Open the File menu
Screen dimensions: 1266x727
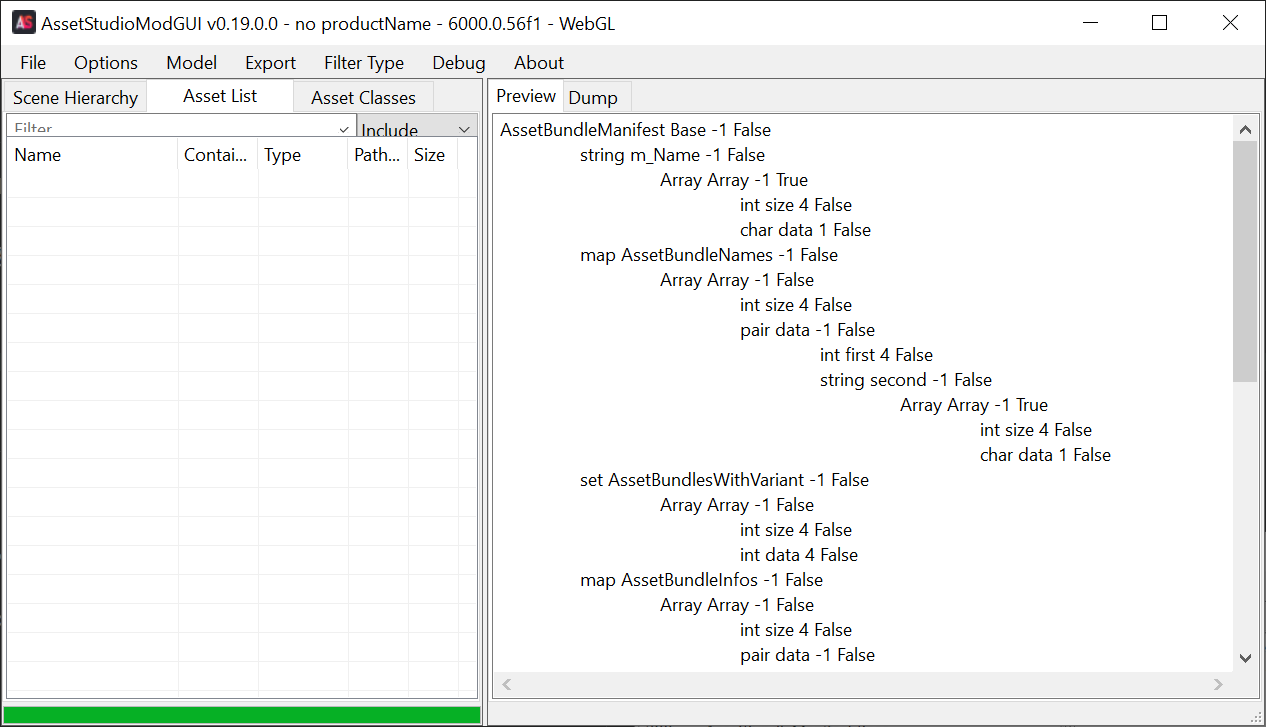pyautogui.click(x=33, y=63)
